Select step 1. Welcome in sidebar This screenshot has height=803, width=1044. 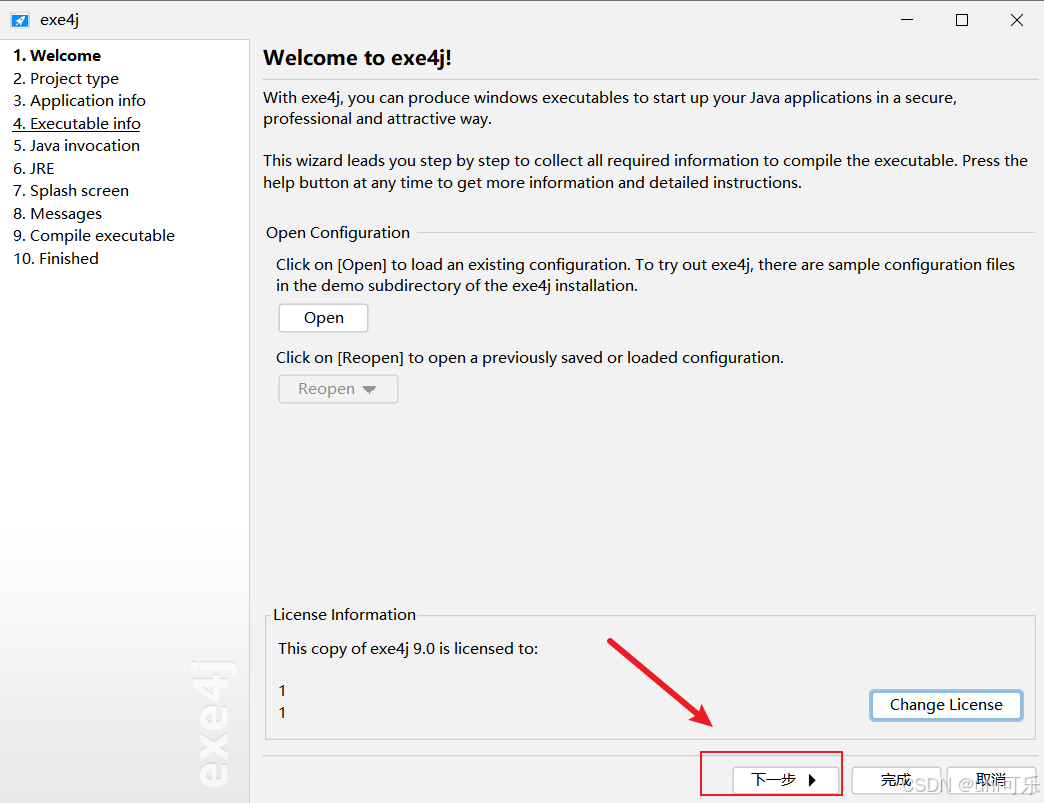click(57, 56)
